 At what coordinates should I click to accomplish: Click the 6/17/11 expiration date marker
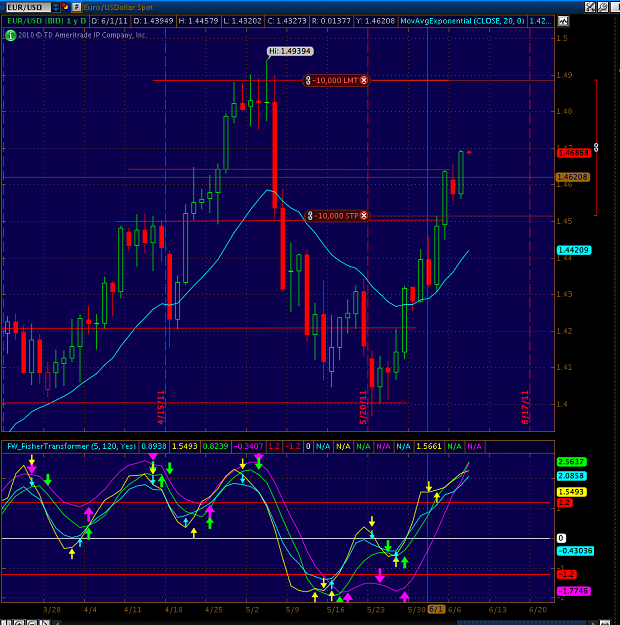[x=525, y=408]
